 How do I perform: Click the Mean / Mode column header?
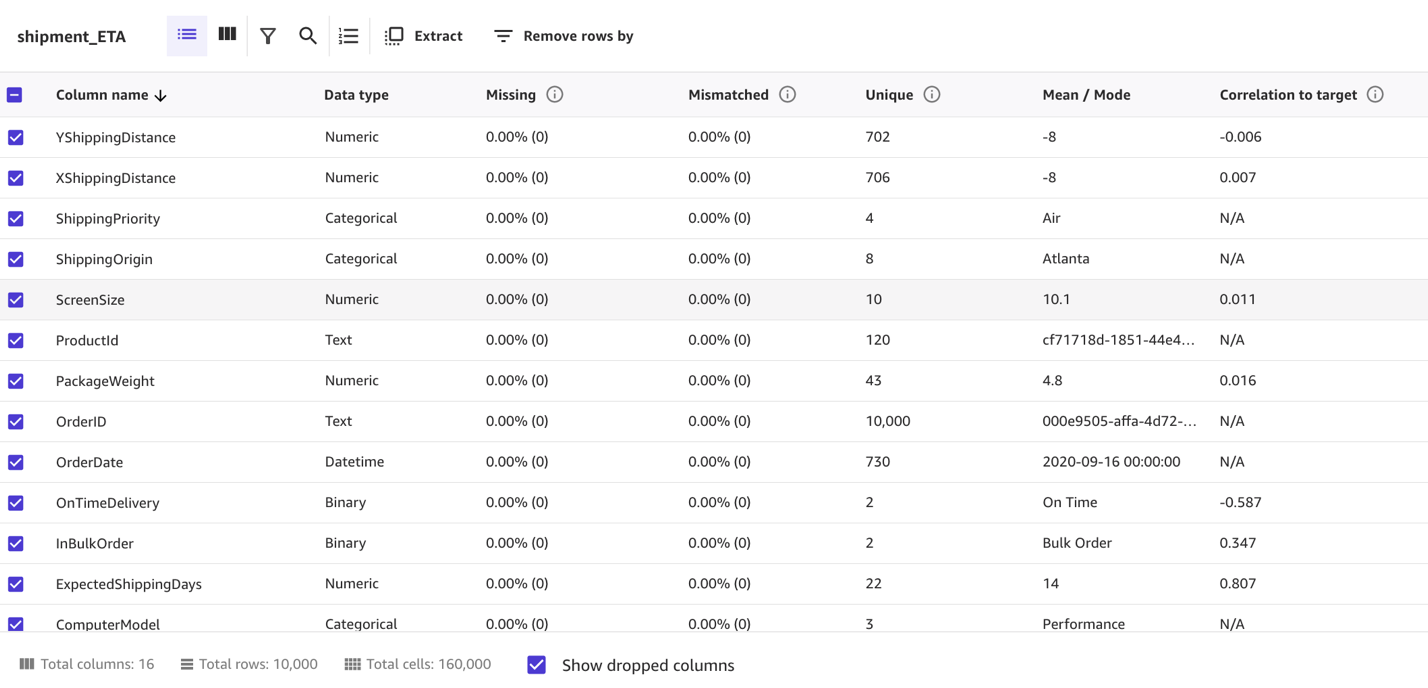(x=1086, y=95)
